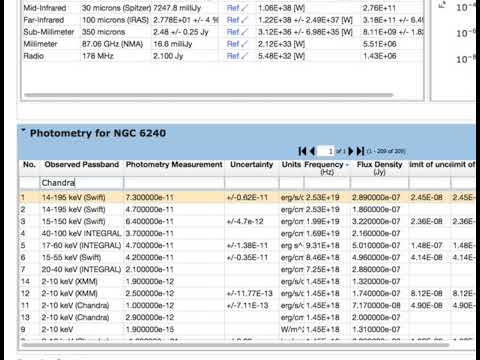The width and height of the screenshot is (480, 360).
Task: Sort by Units column header
Action: point(291,165)
